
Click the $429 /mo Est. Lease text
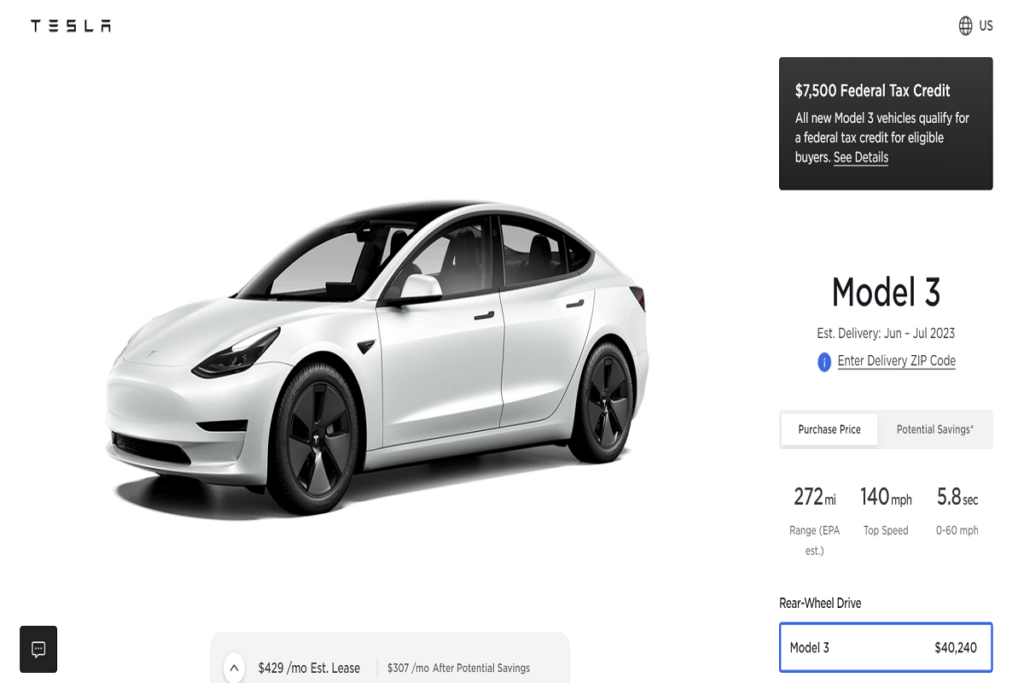coord(309,668)
